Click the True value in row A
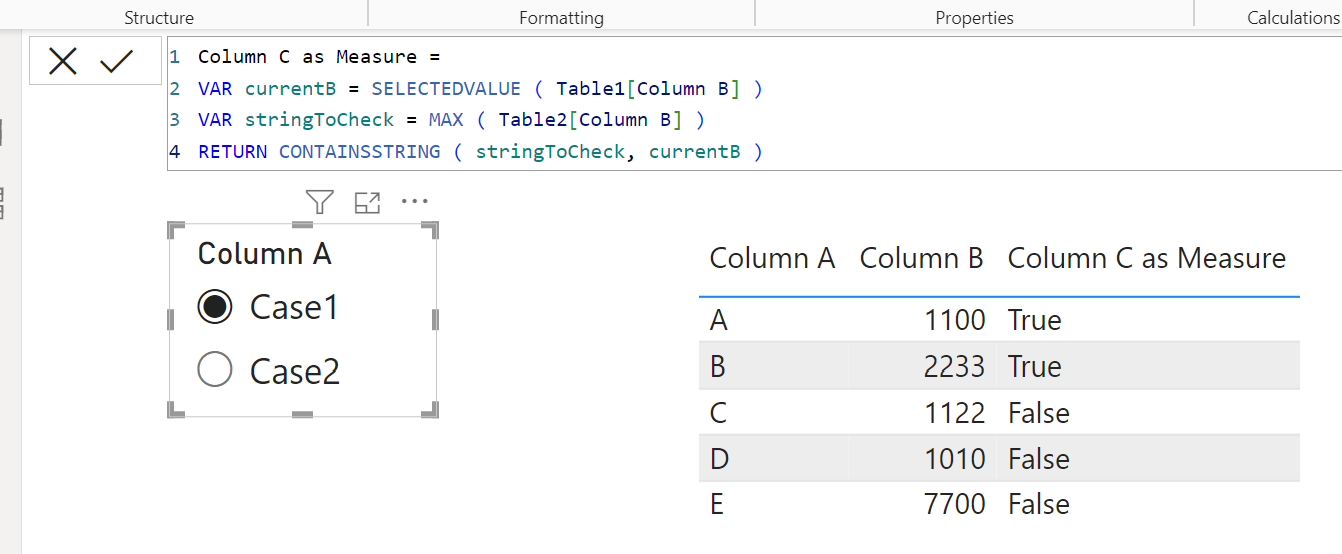Screen dimensions: 1342x554 pos(1035,320)
